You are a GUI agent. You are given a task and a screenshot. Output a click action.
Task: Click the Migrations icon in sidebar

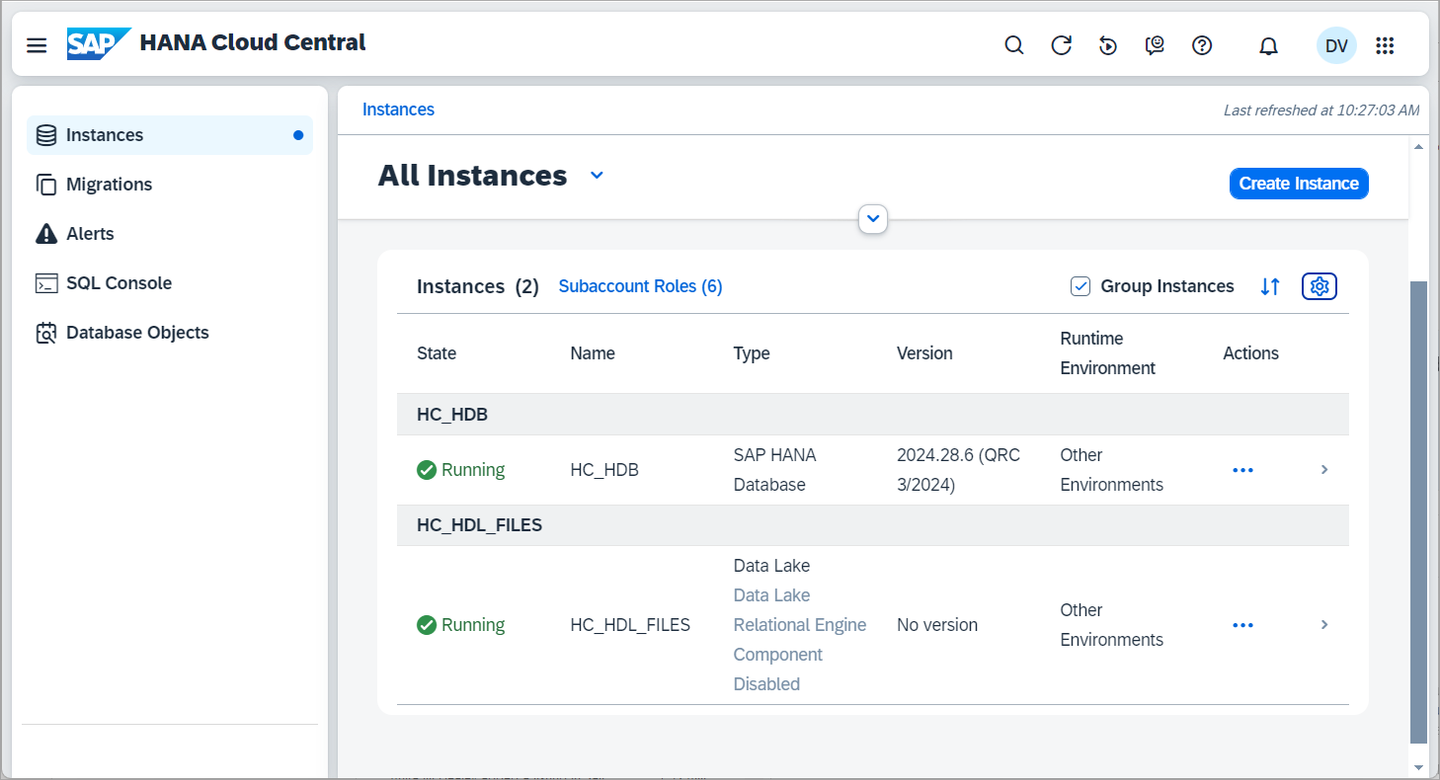(46, 184)
